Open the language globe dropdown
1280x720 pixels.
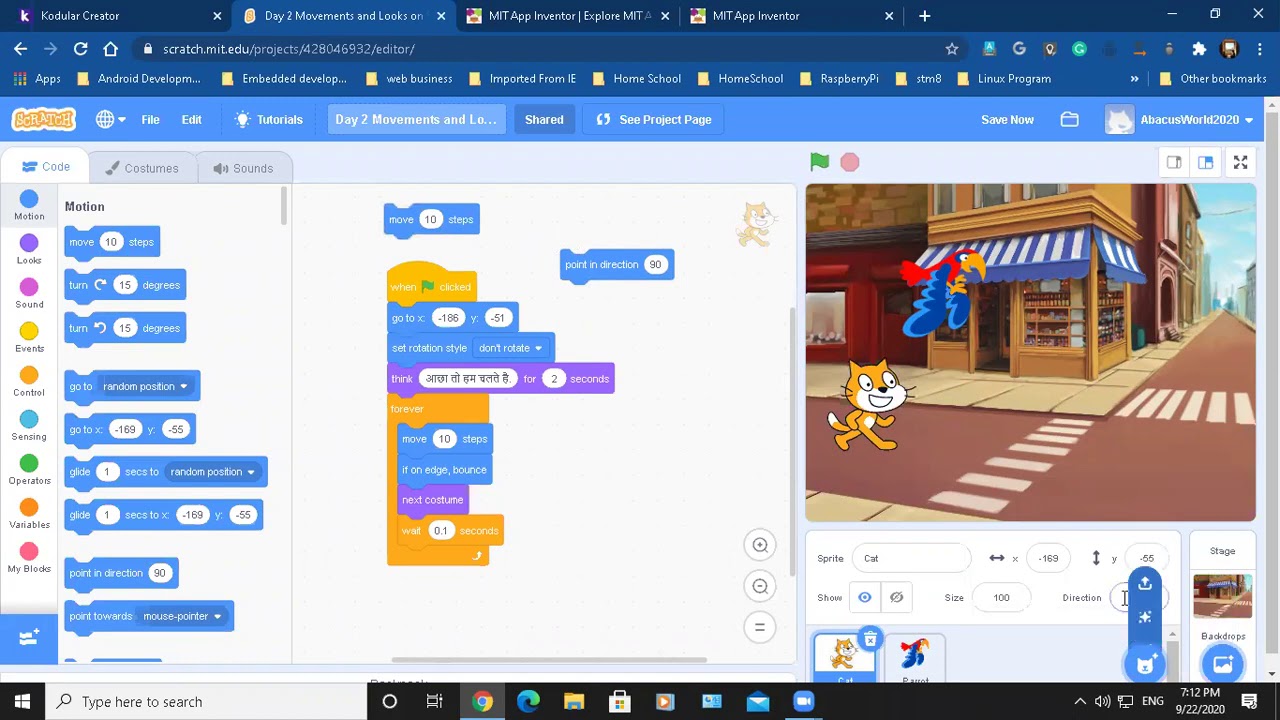(110, 120)
